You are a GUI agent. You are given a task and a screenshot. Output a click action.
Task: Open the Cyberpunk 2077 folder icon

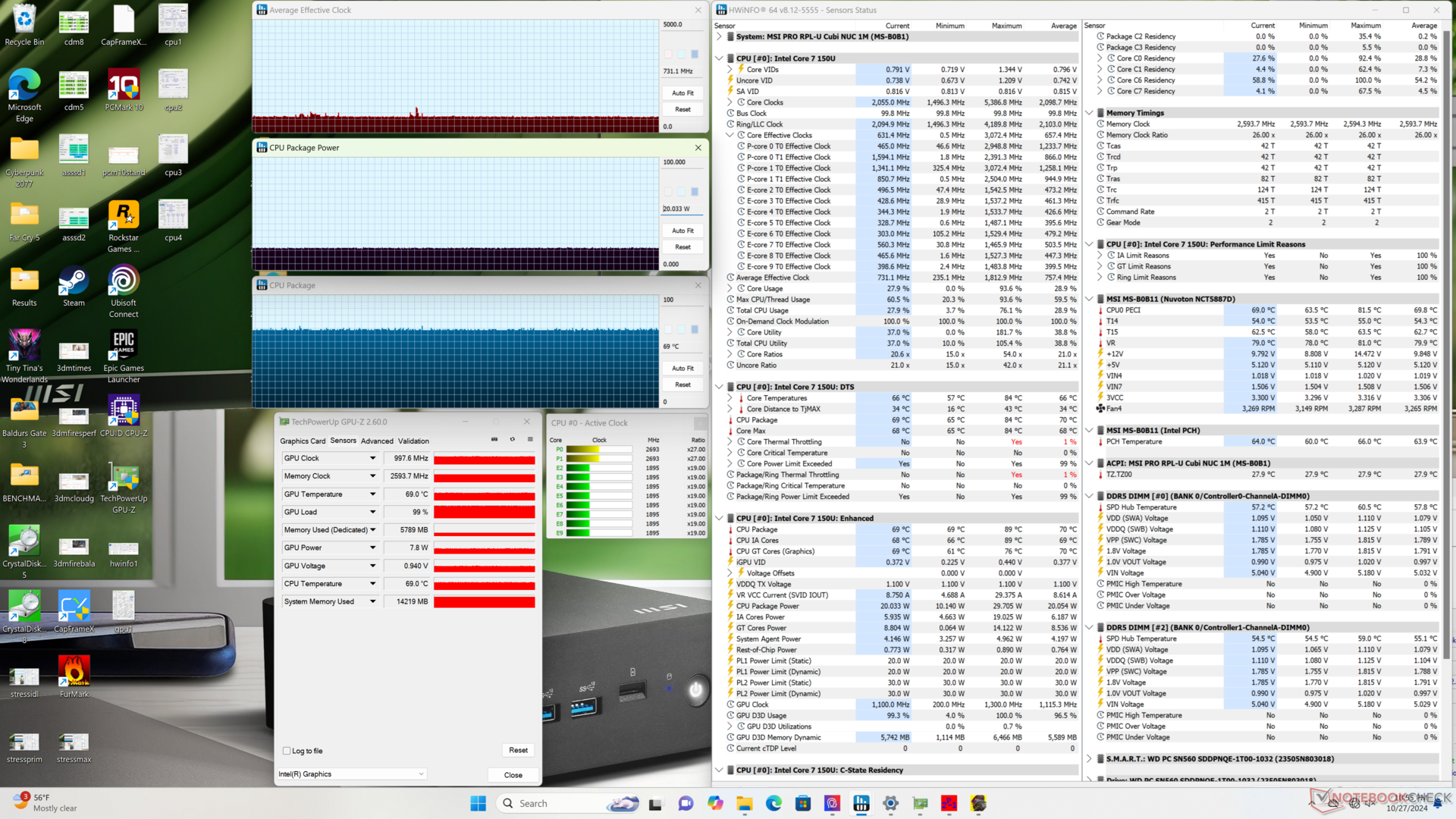coord(24,161)
